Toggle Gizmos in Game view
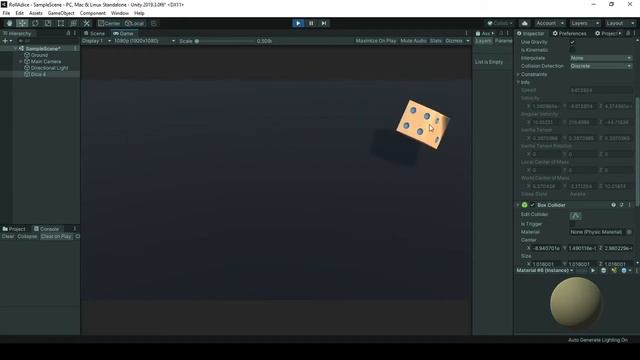The height and width of the screenshot is (360, 640). [x=454, y=41]
